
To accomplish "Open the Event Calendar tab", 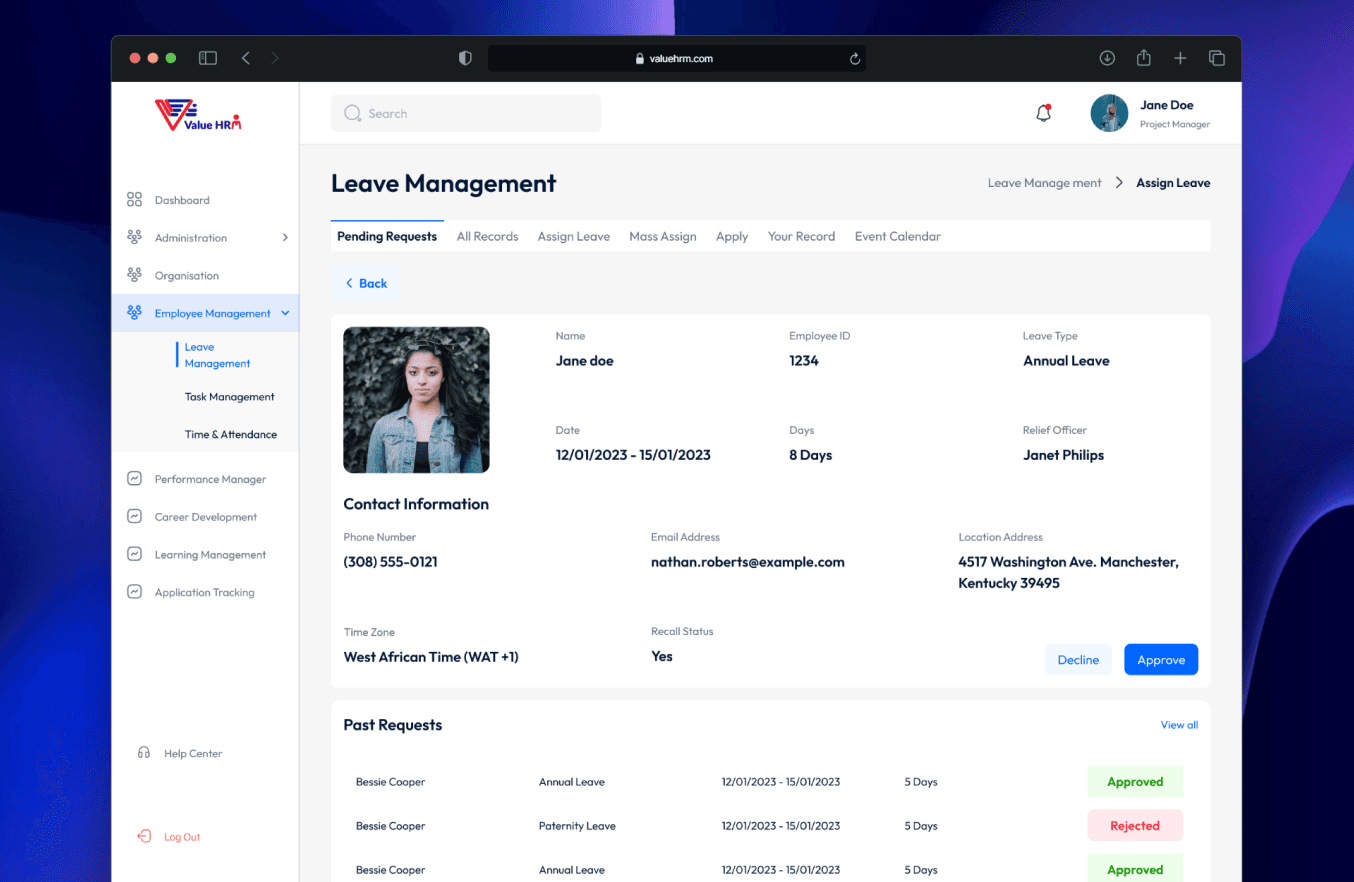I will [x=898, y=236].
